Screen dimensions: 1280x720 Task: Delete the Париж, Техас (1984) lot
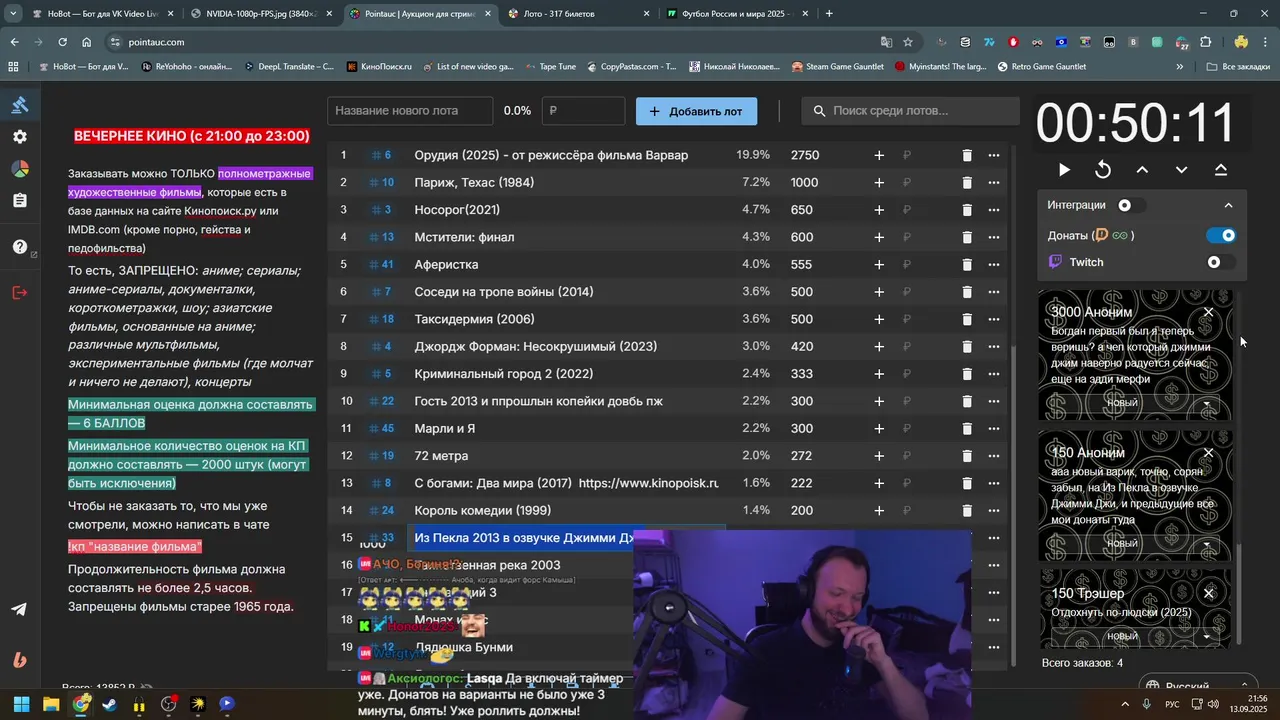pyautogui.click(x=967, y=182)
